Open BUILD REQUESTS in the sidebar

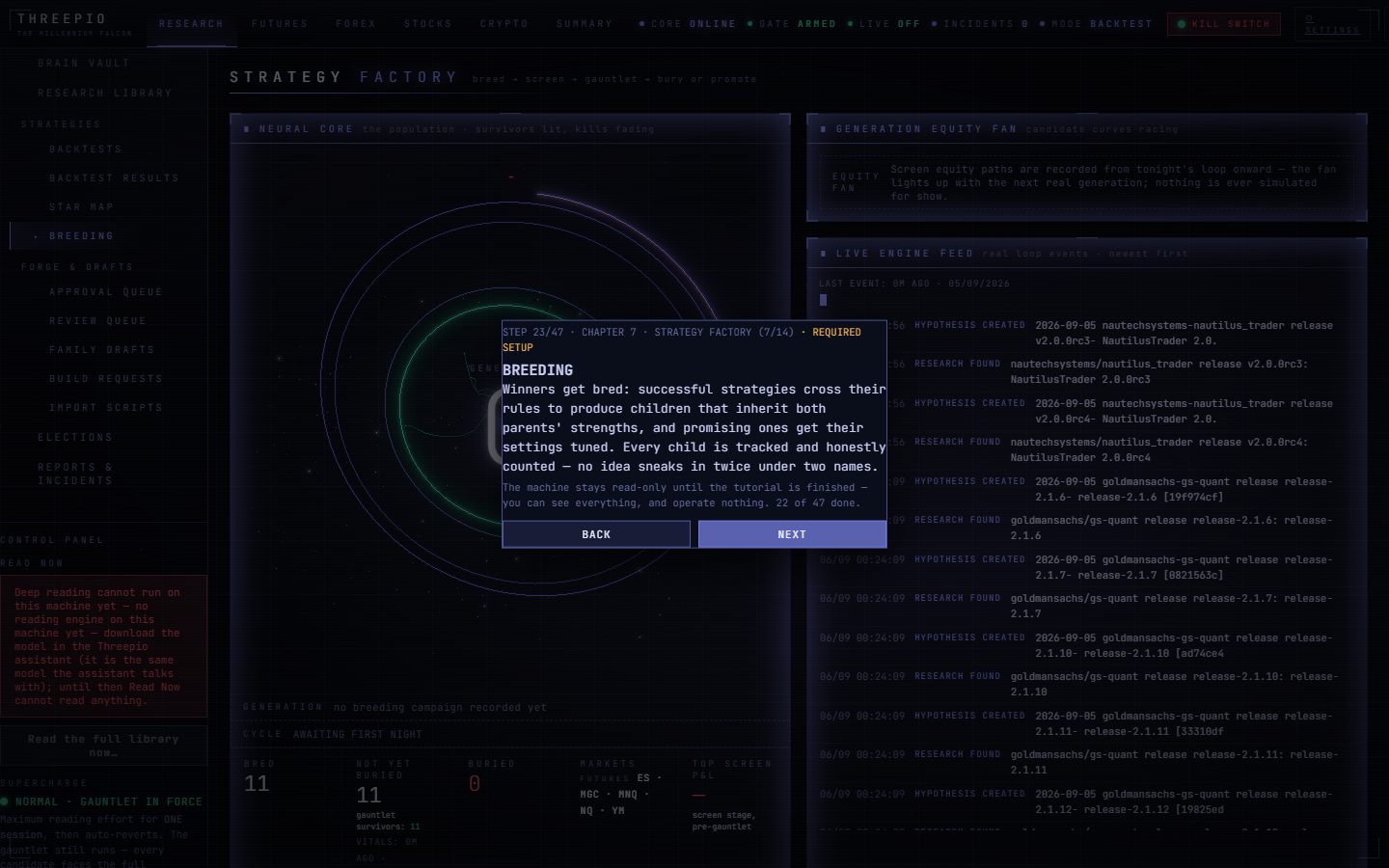(106, 379)
